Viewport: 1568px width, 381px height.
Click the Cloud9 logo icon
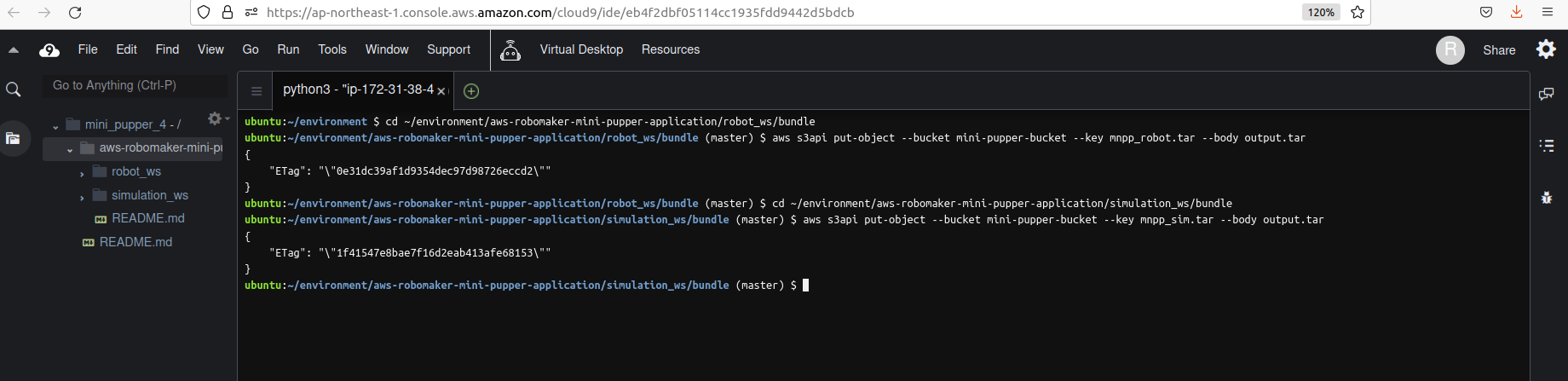pos(49,50)
